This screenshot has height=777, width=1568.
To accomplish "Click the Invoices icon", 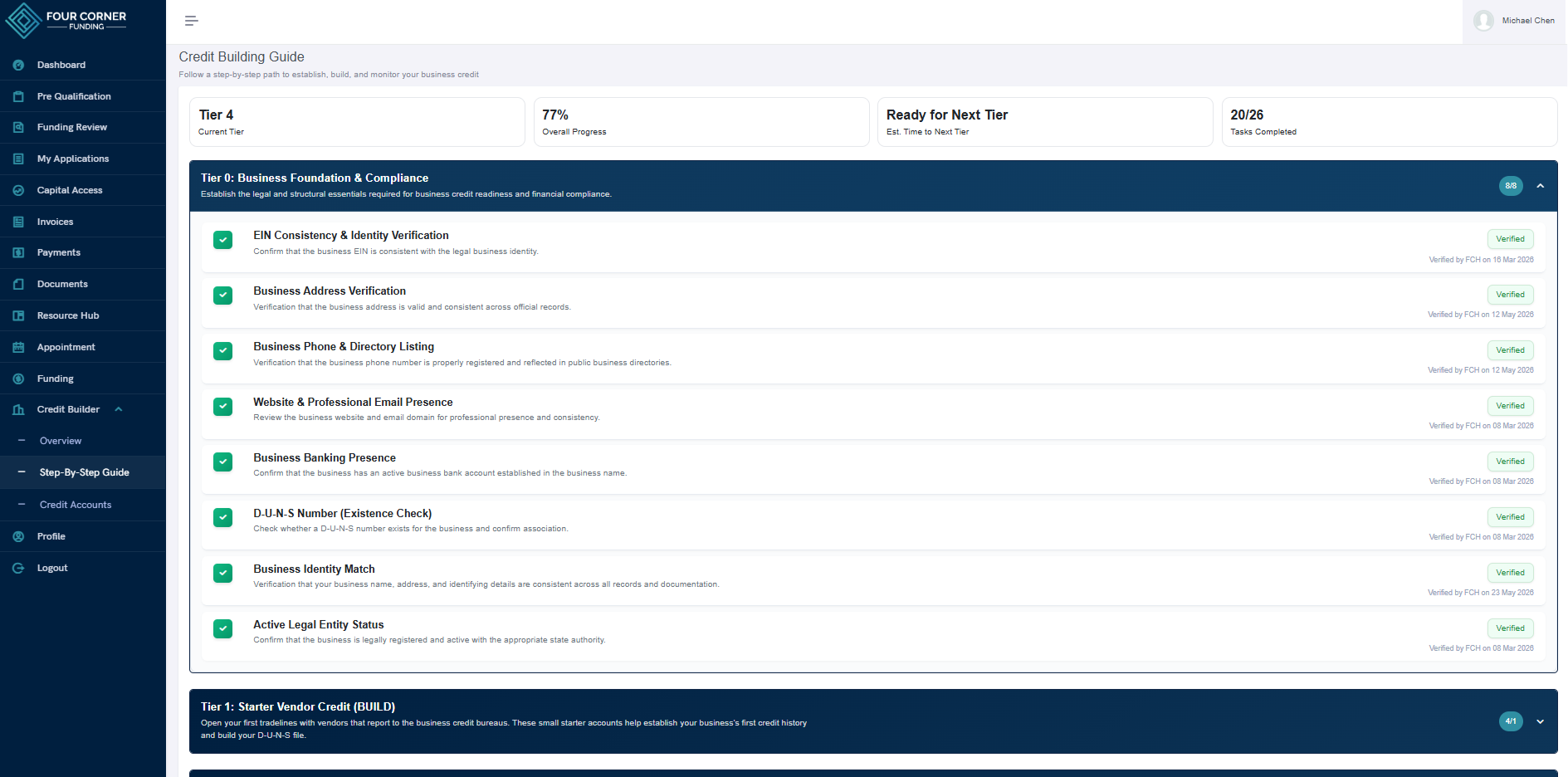I will tap(18, 222).
